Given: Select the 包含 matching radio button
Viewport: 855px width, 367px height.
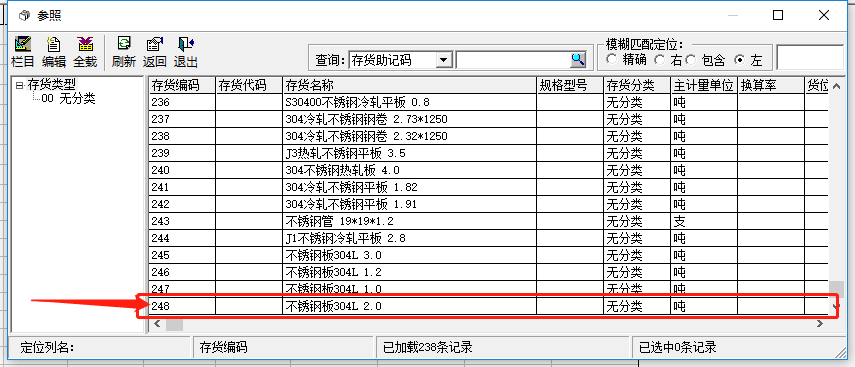Looking at the screenshot, I should tap(690, 59).
